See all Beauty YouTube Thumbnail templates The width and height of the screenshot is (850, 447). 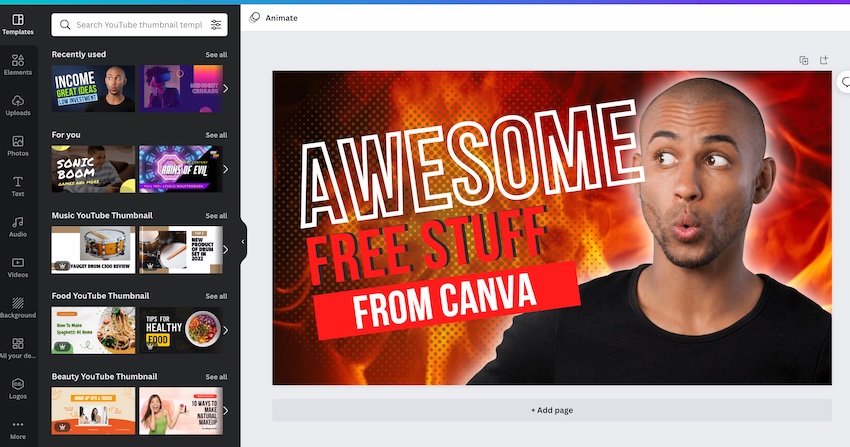pos(216,377)
